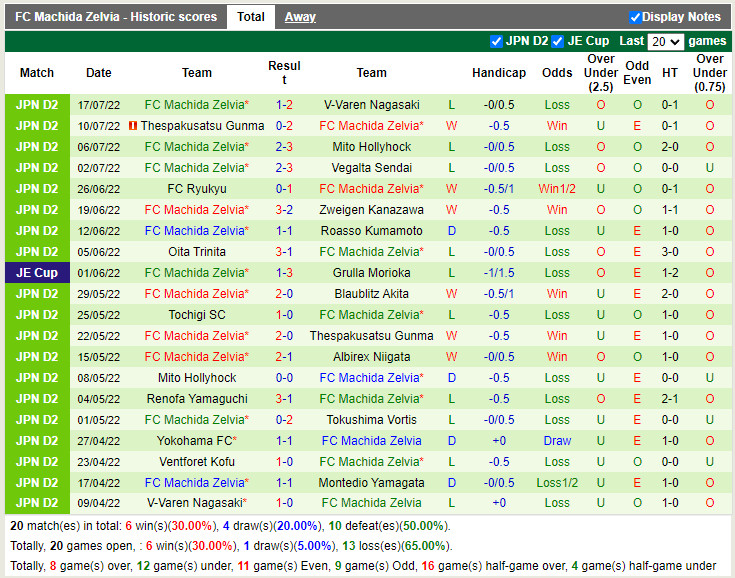The height and width of the screenshot is (578, 735).
Task: Click Mito Hollyhock in the 06/07/22 row
Action: (x=371, y=147)
